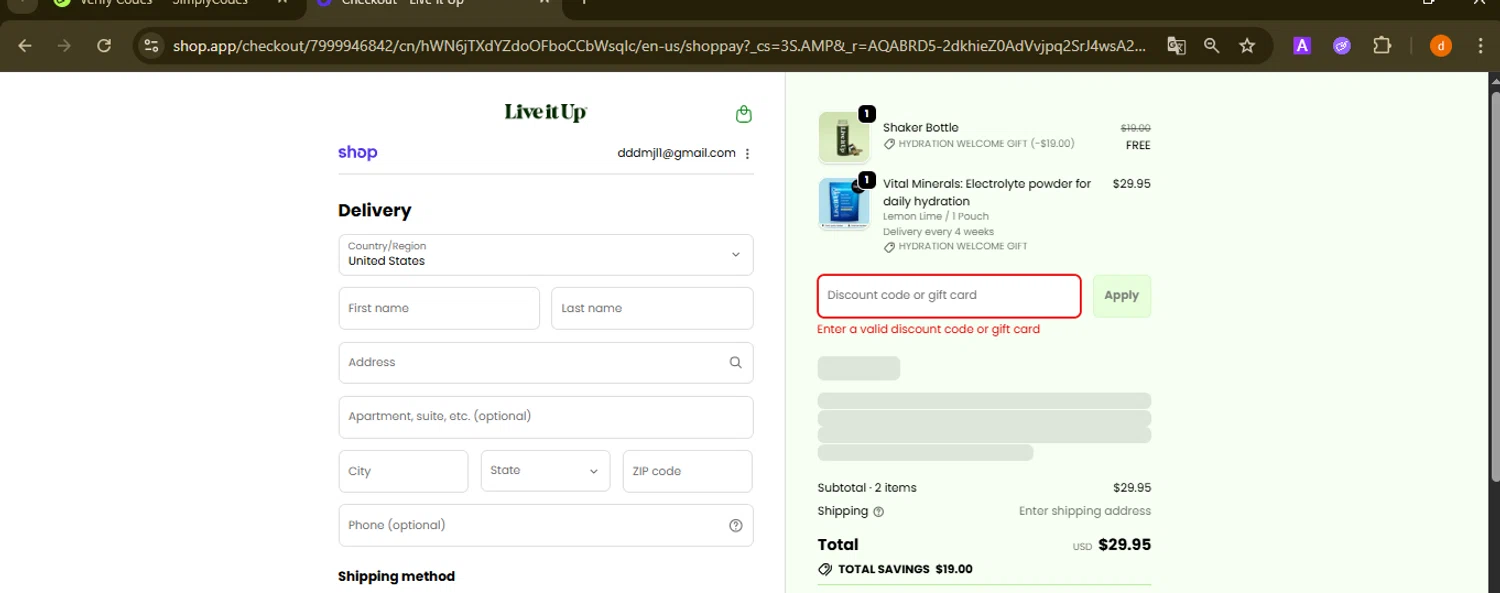Focus the Last name field
Image resolution: width=1500 pixels, height=593 pixels.
pos(652,308)
